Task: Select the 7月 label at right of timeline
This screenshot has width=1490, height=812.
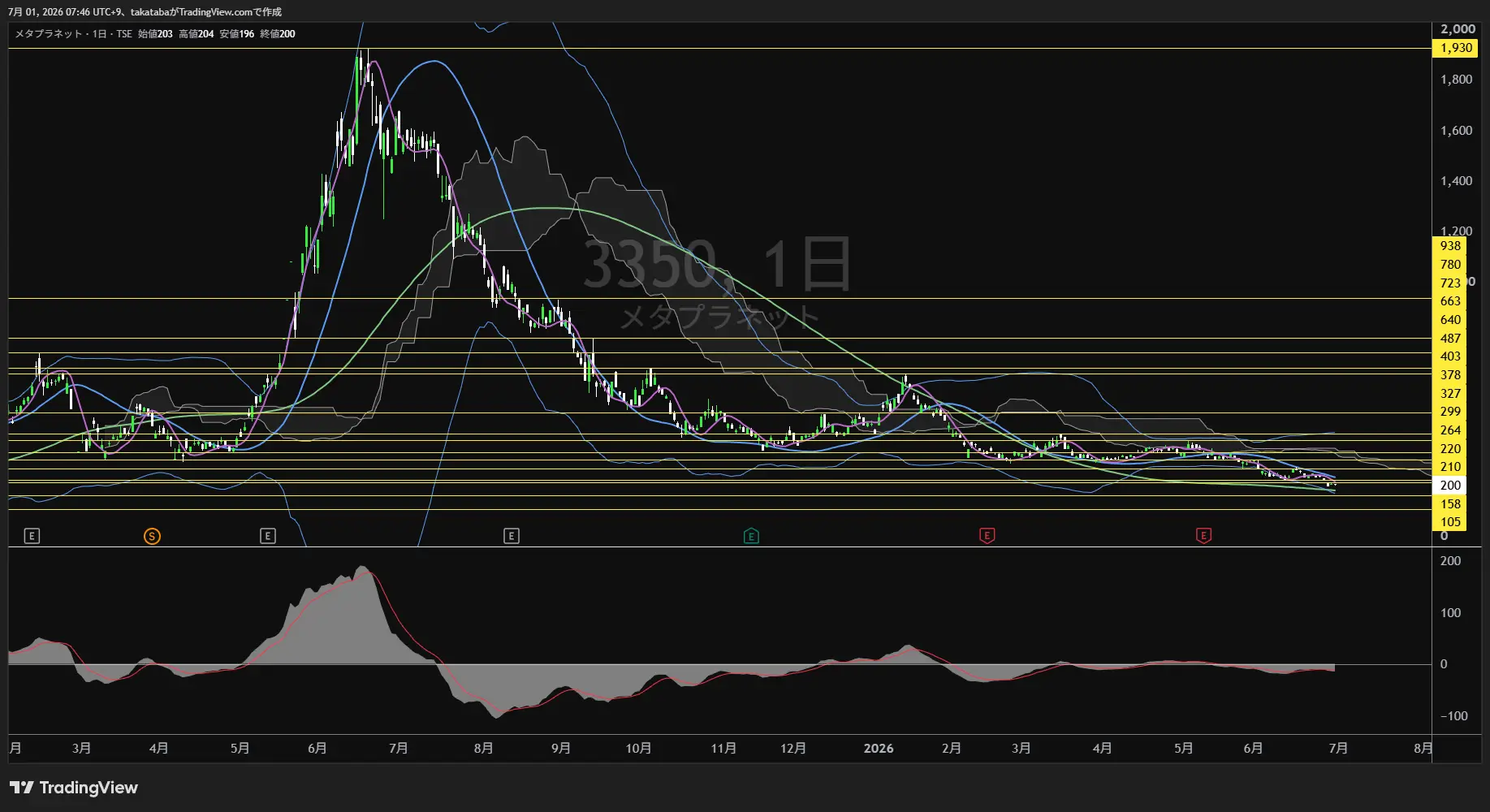Action: click(x=1338, y=748)
